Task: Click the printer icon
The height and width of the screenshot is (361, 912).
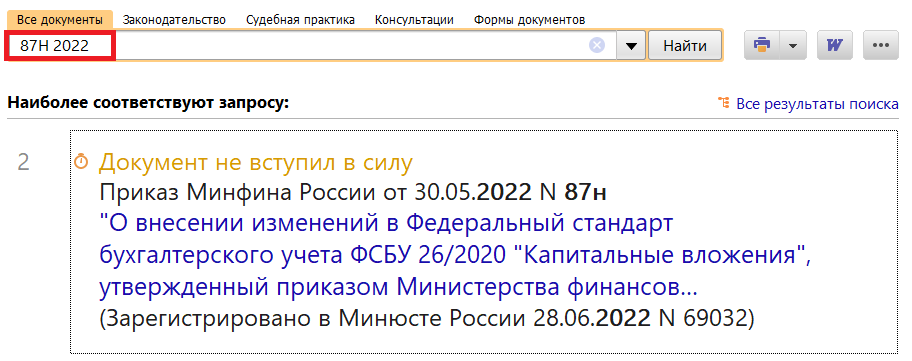Action: pos(762,45)
